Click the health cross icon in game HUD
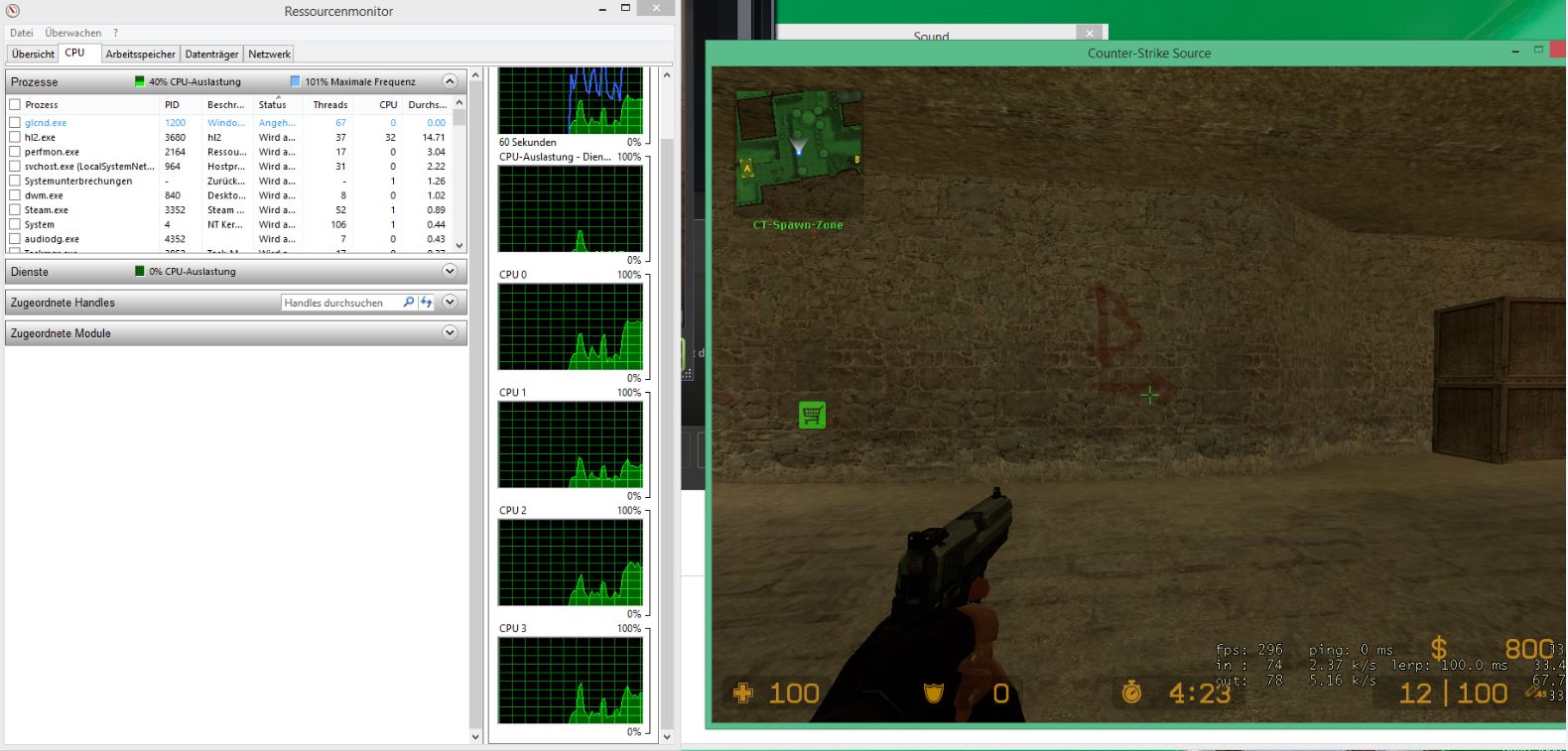This screenshot has width=1568, height=751. [x=742, y=692]
